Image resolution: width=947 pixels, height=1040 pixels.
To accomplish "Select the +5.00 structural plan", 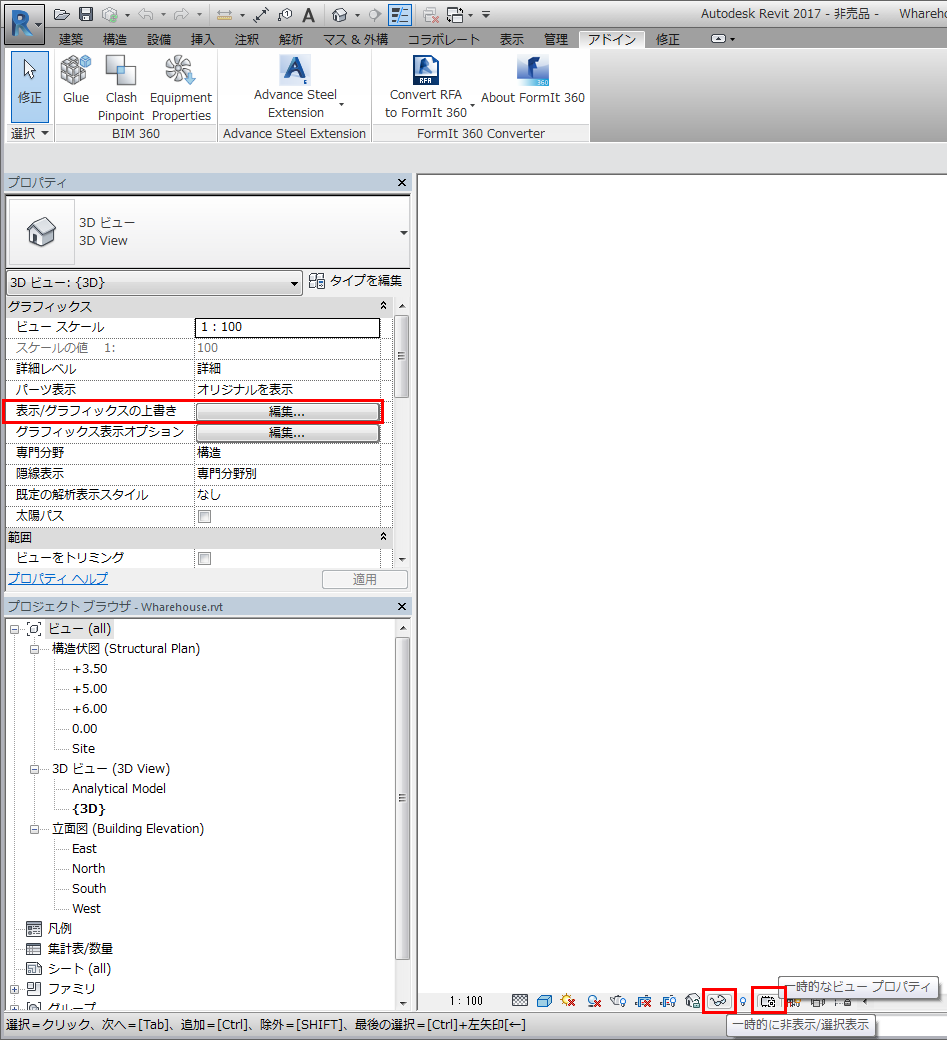I will (x=90, y=688).
